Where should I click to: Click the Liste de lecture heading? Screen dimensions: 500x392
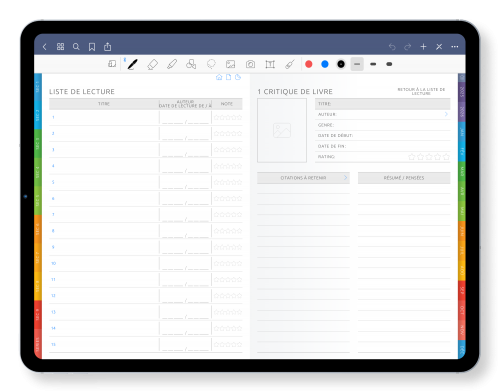point(82,92)
